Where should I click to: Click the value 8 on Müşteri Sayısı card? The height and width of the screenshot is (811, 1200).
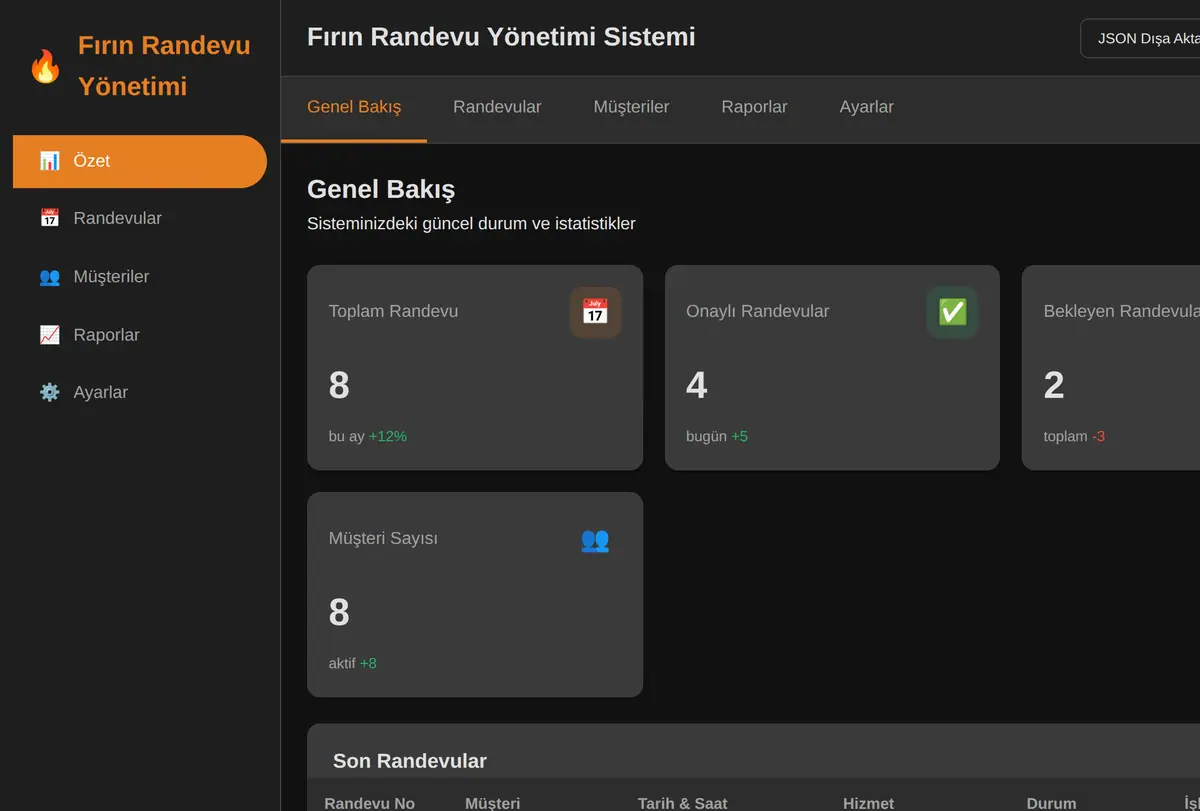point(339,612)
